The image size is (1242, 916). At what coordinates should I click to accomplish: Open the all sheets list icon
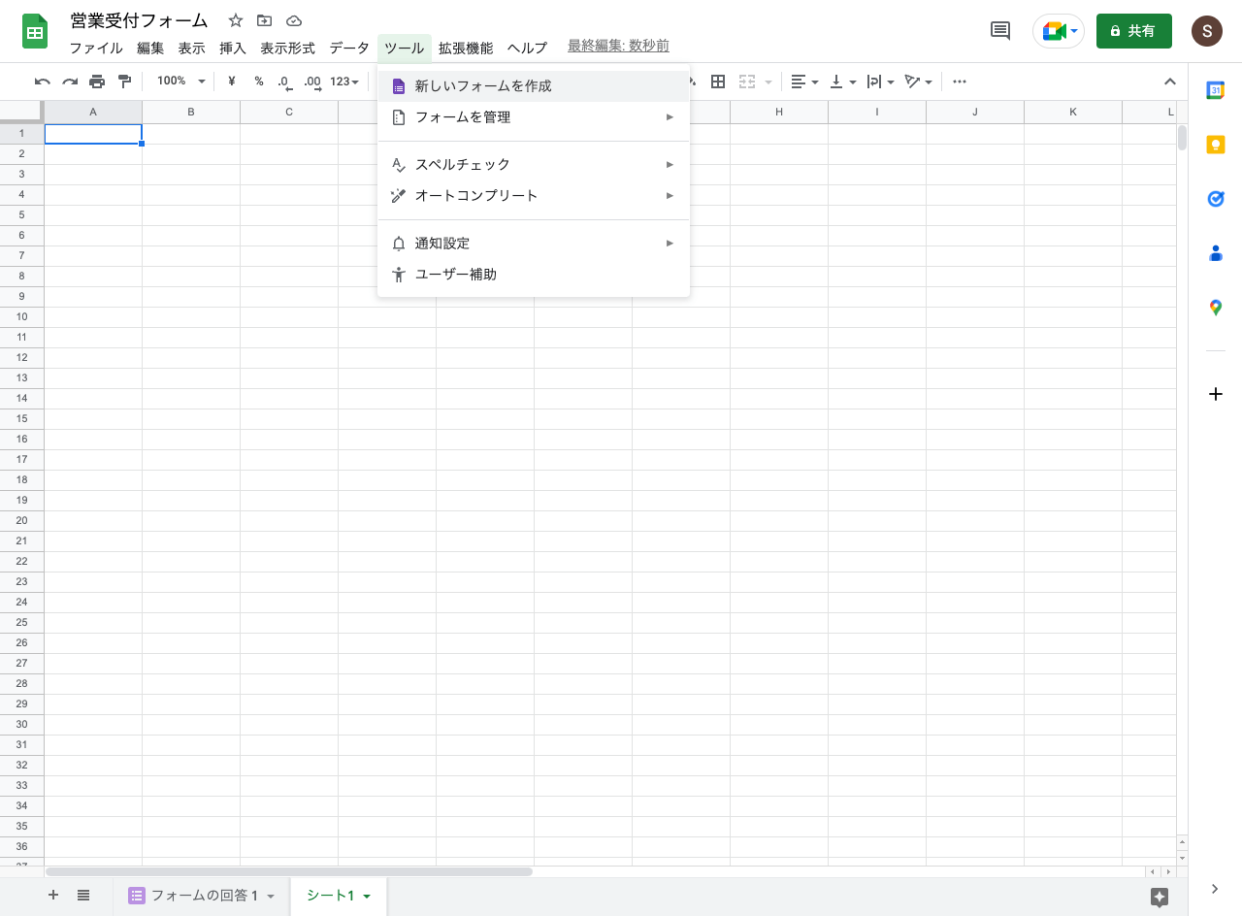(84, 895)
